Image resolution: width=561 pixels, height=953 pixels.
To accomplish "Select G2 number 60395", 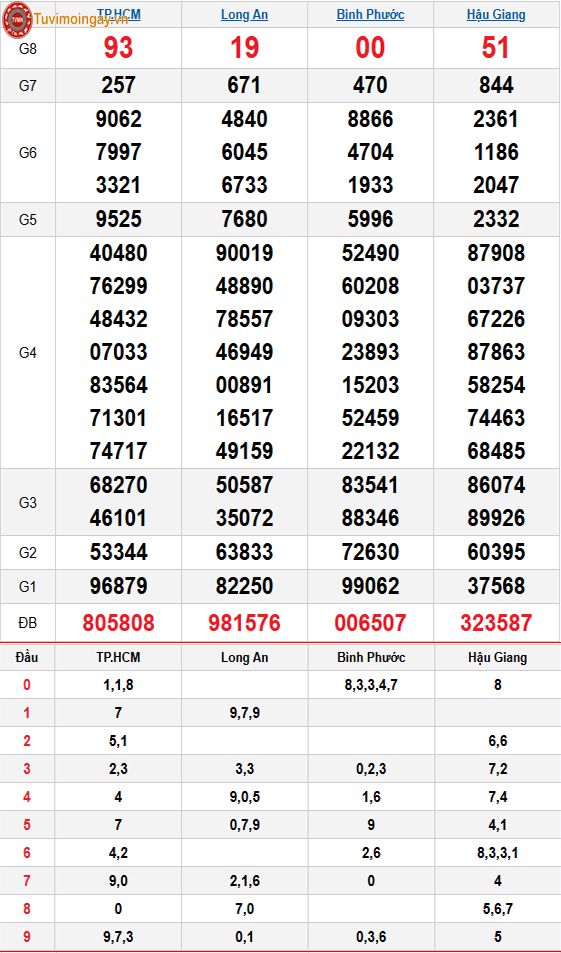I will coord(496,552).
